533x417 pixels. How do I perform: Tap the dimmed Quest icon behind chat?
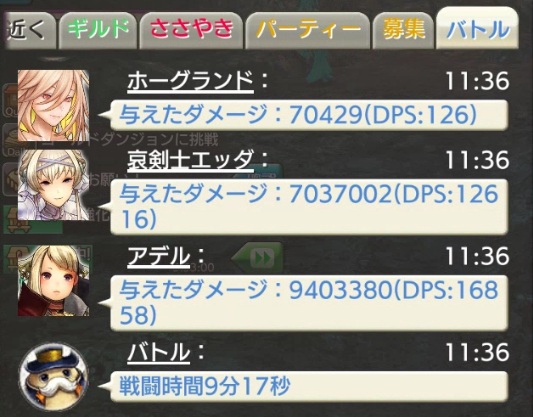10,101
